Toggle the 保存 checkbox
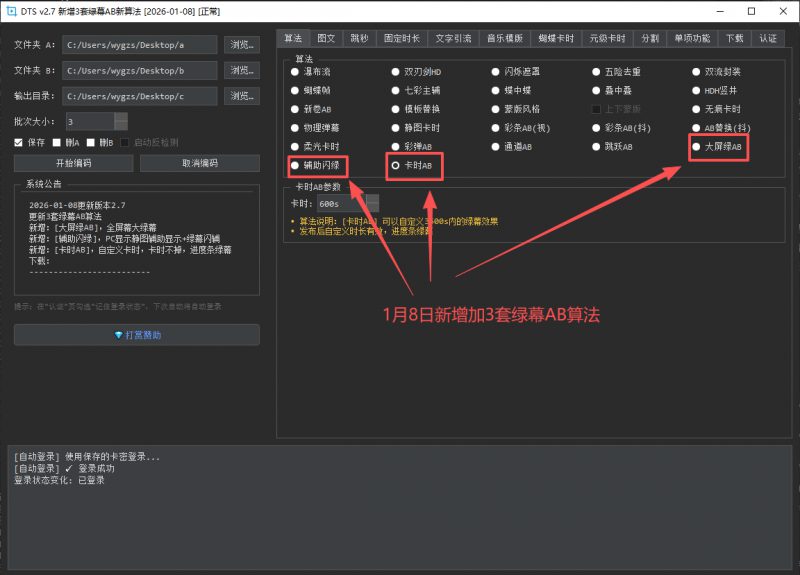The image size is (800, 575). [x=19, y=142]
